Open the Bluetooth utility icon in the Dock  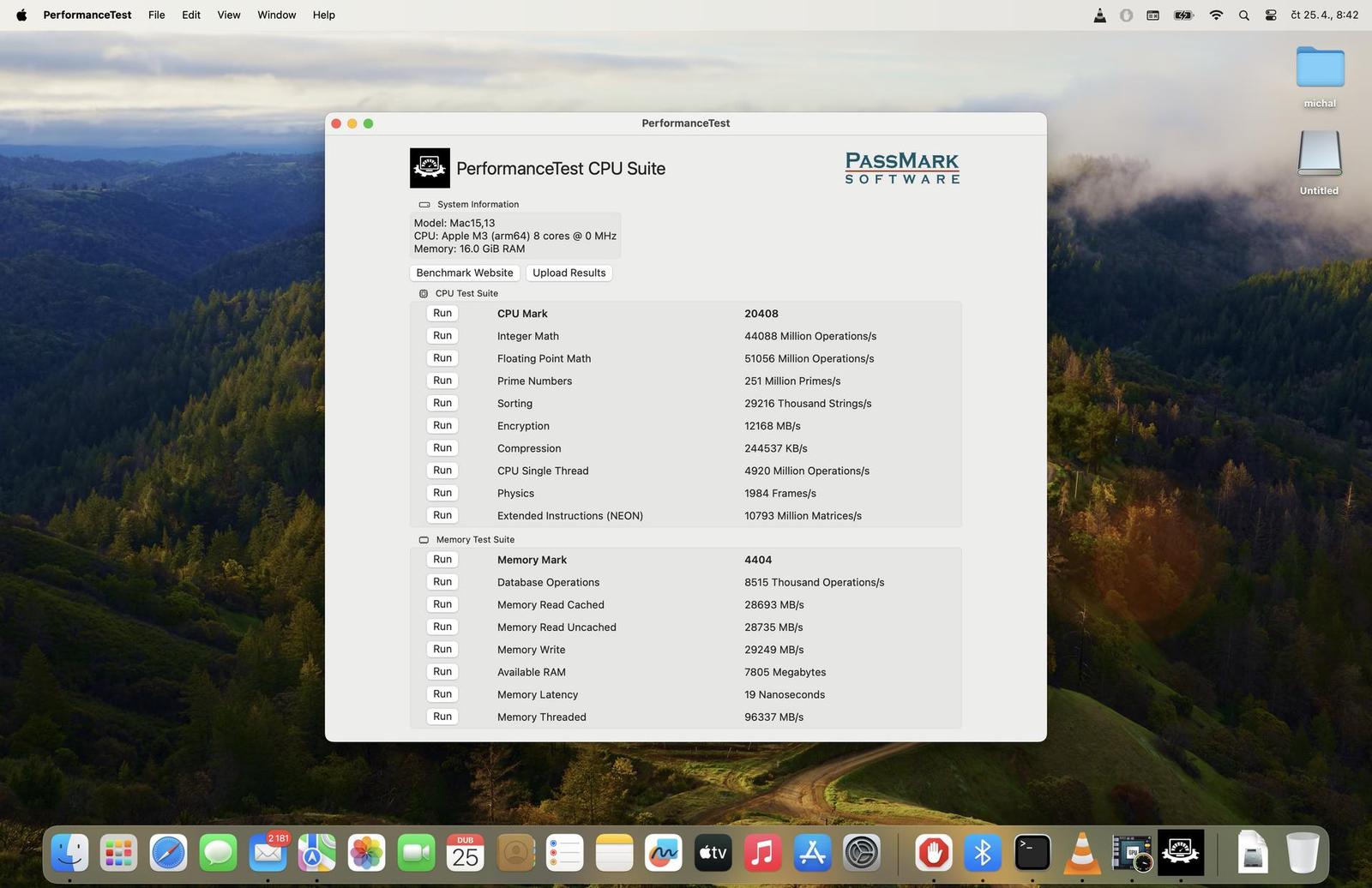pyautogui.click(x=982, y=852)
